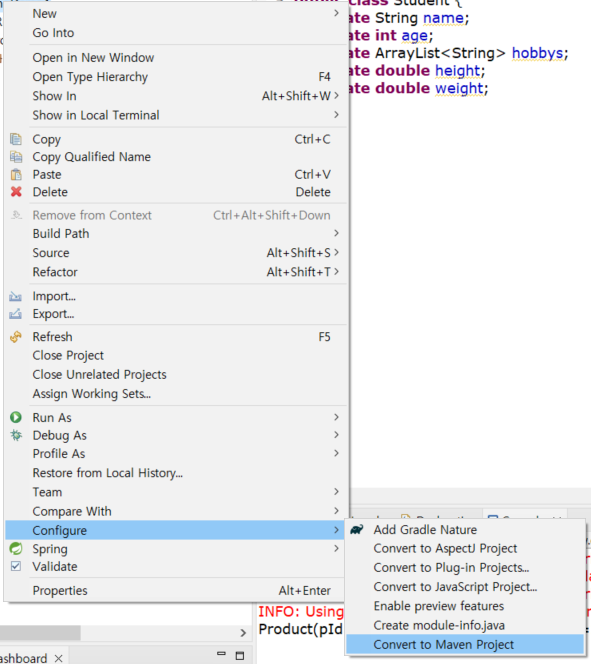
Task: Expand the Team submenu arrow
Action: pyautogui.click(x=336, y=492)
